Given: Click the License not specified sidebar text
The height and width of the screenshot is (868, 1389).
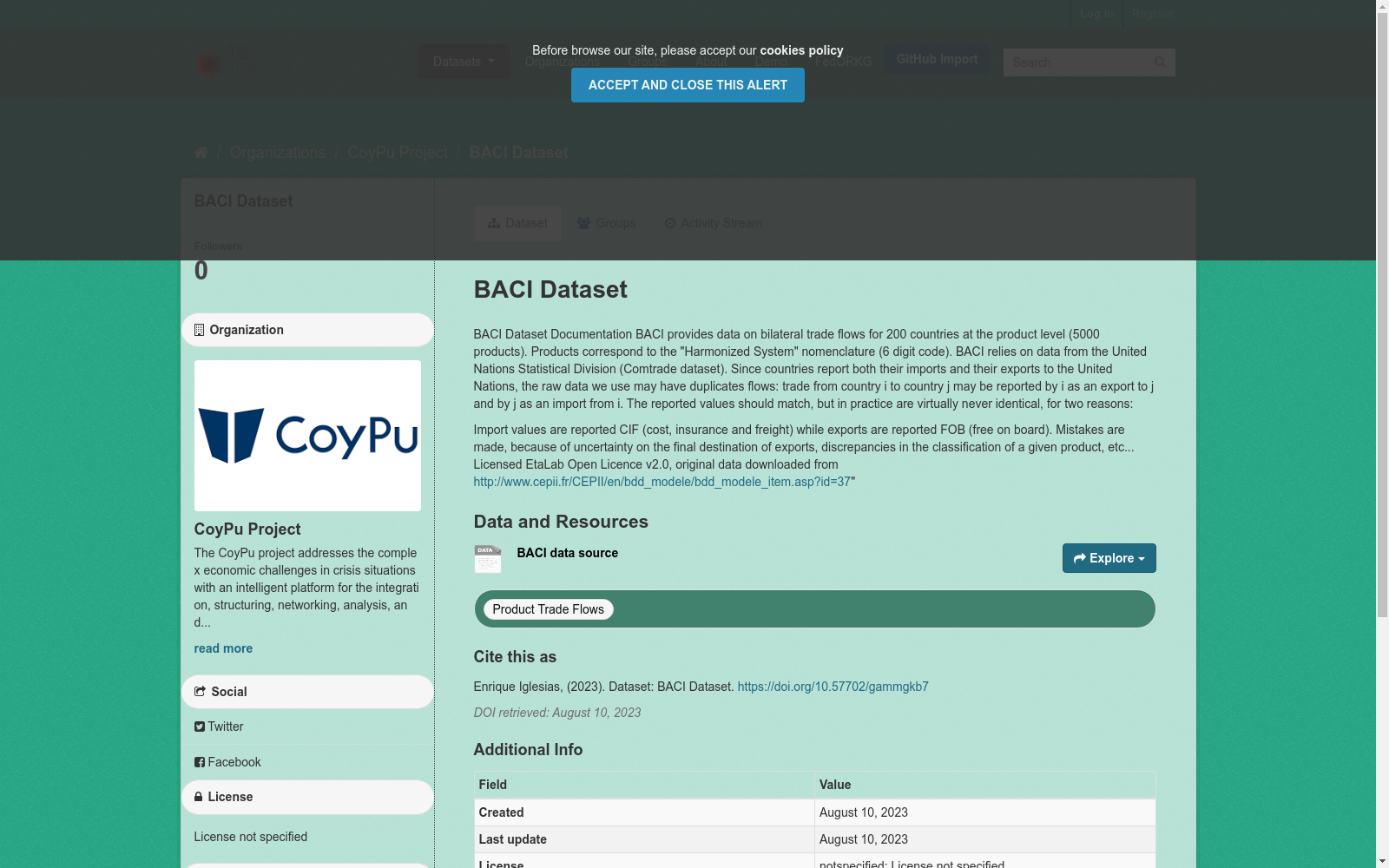Looking at the screenshot, I should (251, 837).
